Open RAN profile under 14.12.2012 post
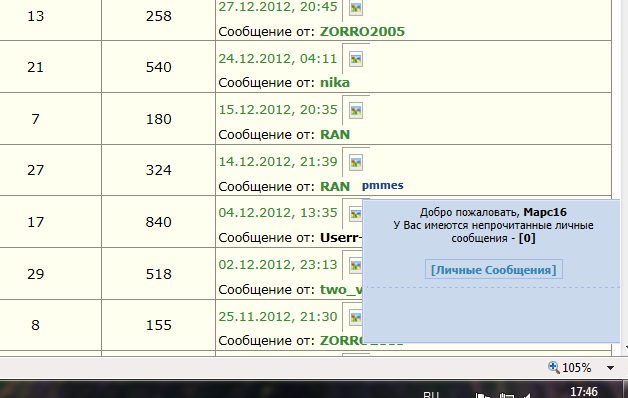This screenshot has width=628, height=398. tap(335, 187)
